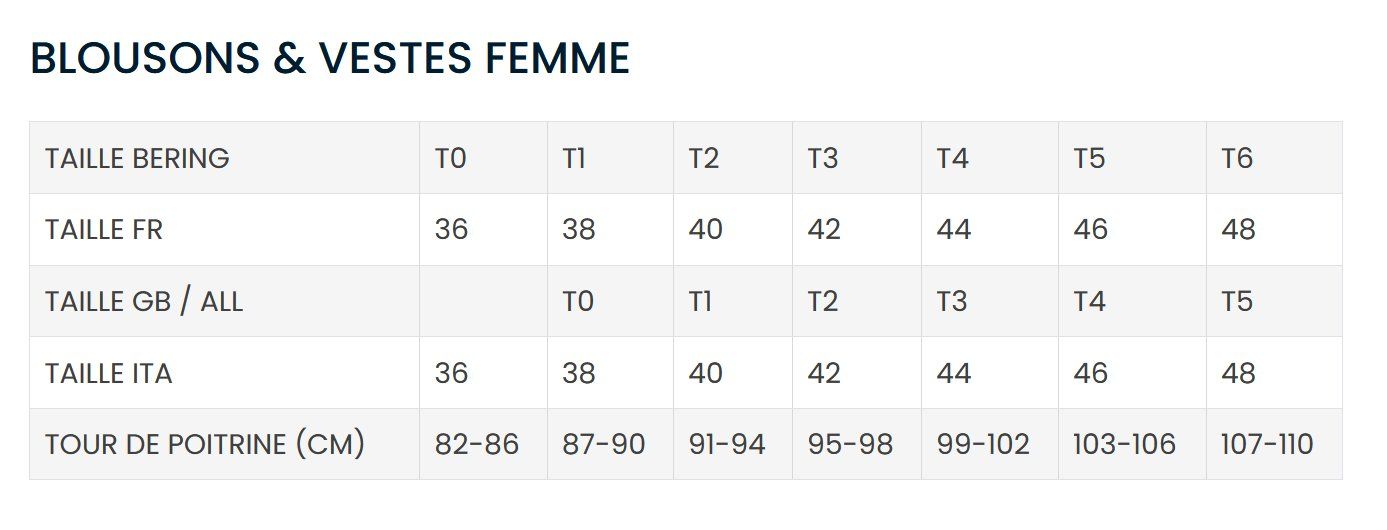Select the TAILLE BERING row label
This screenshot has width=1387, height=530.
[x=137, y=158]
